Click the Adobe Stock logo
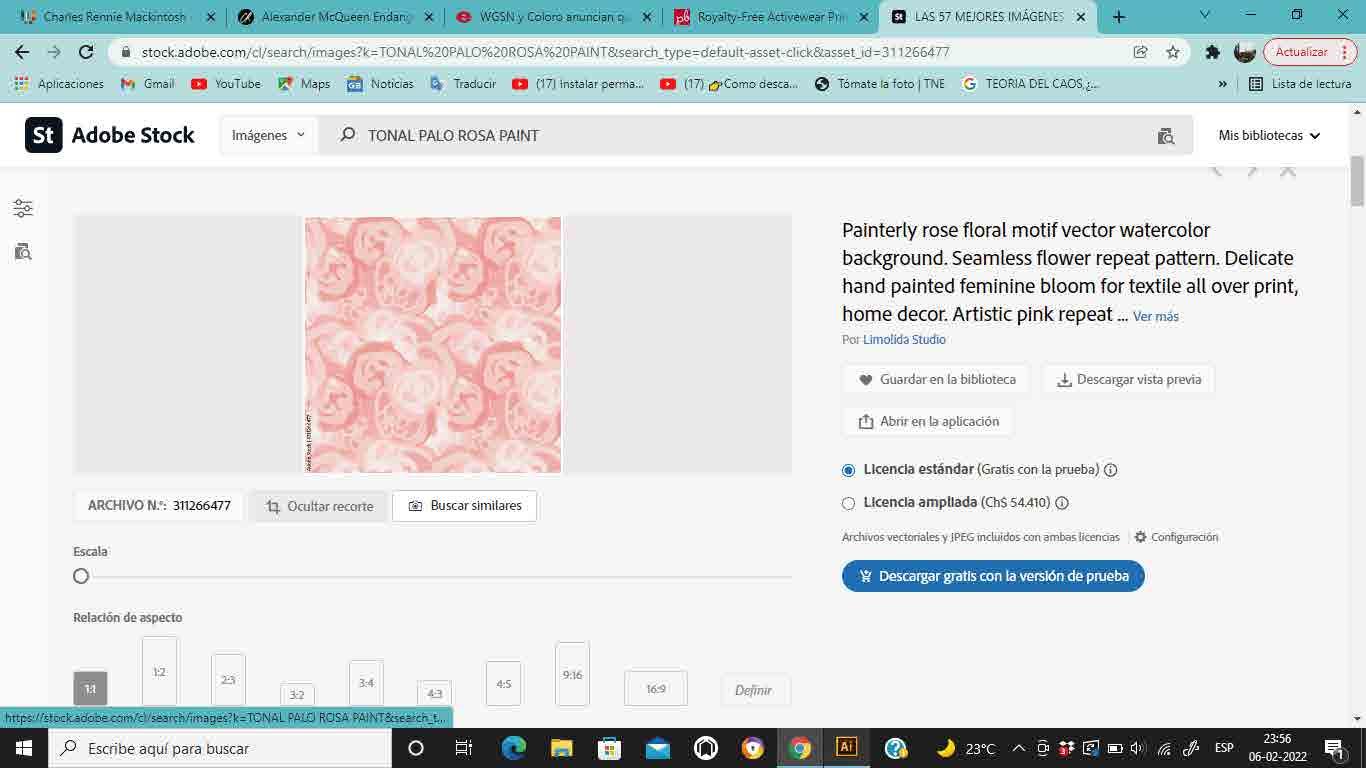Image resolution: width=1366 pixels, height=768 pixels. point(110,135)
